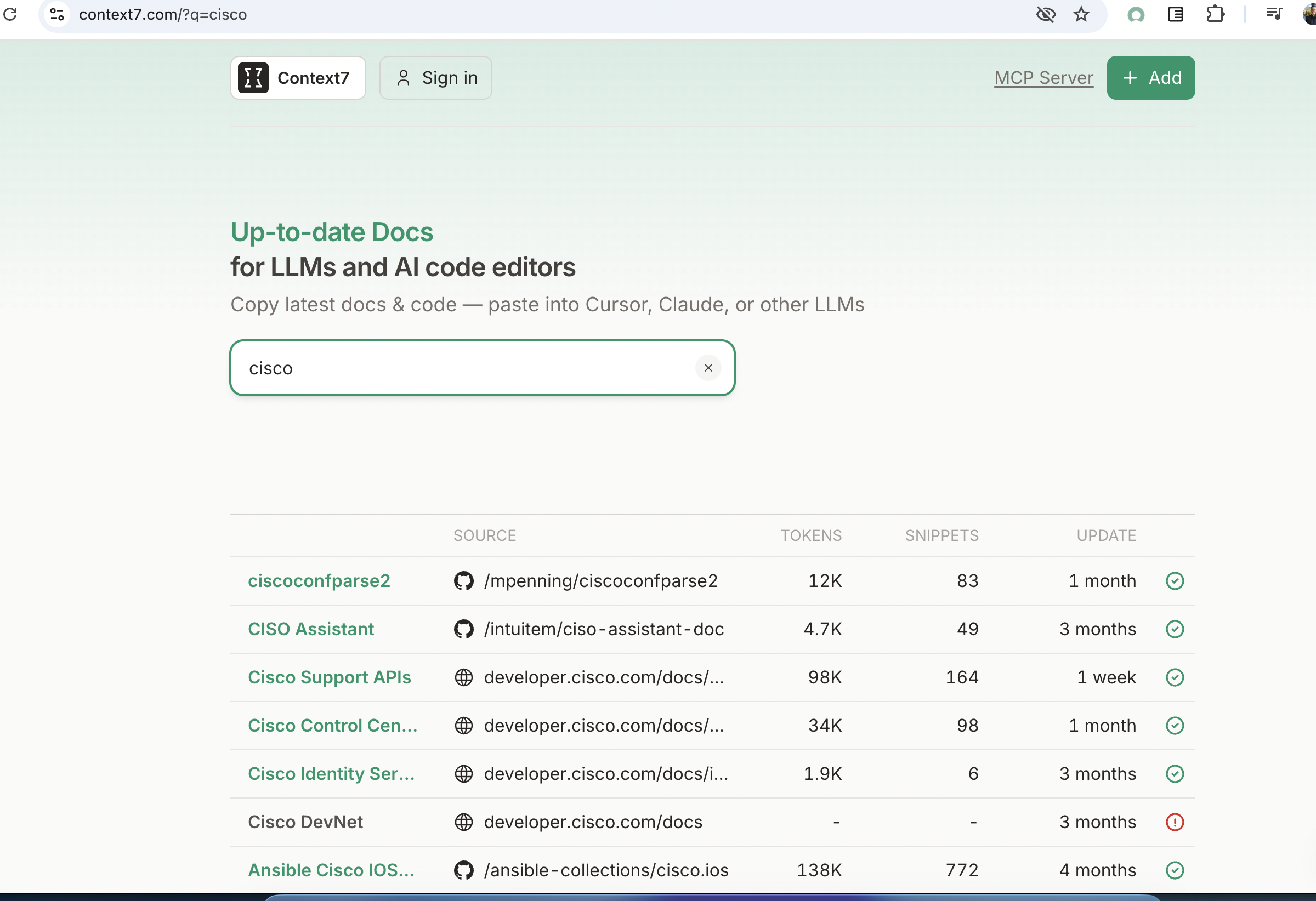Click the GitHub icon beside /mpenning/ciscoconfparse2
The height and width of the screenshot is (901, 1316).
pyautogui.click(x=463, y=581)
